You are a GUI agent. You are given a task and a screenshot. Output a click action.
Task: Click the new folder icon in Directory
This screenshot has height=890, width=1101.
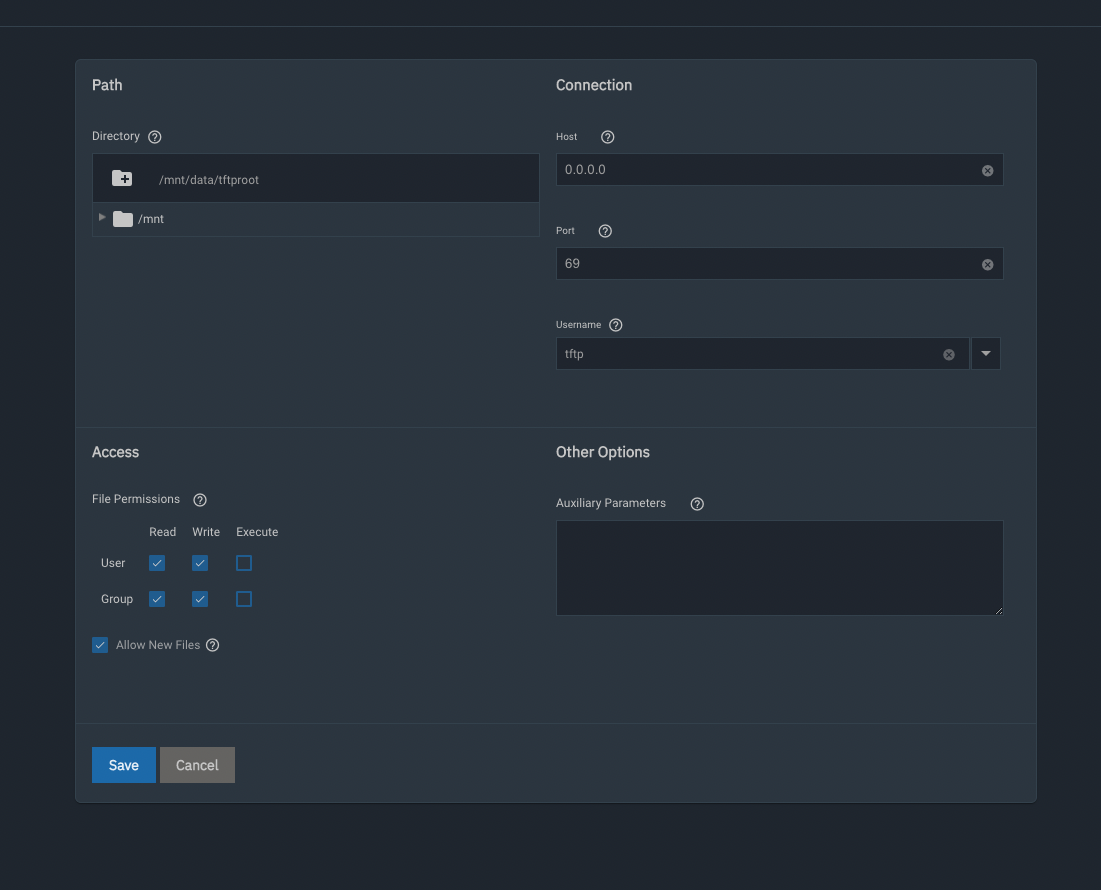122,179
